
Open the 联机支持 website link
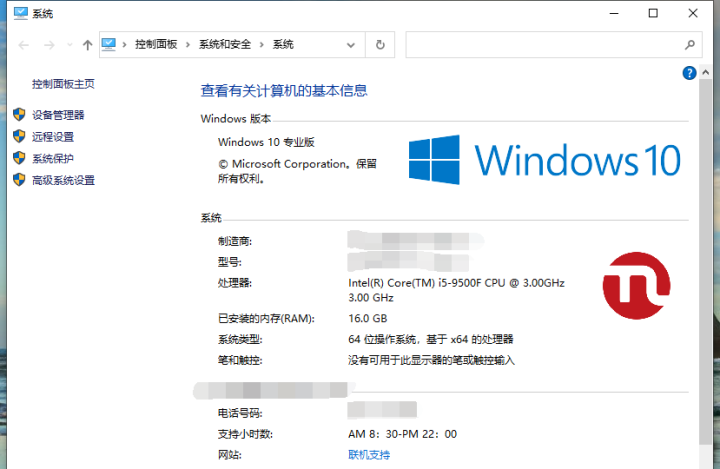(369, 455)
